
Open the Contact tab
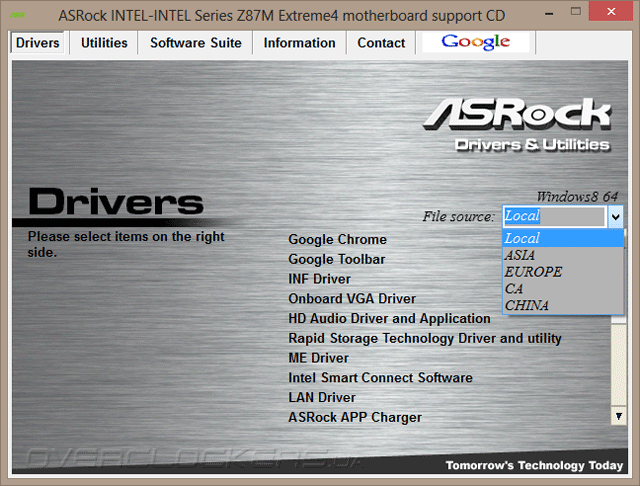381,43
